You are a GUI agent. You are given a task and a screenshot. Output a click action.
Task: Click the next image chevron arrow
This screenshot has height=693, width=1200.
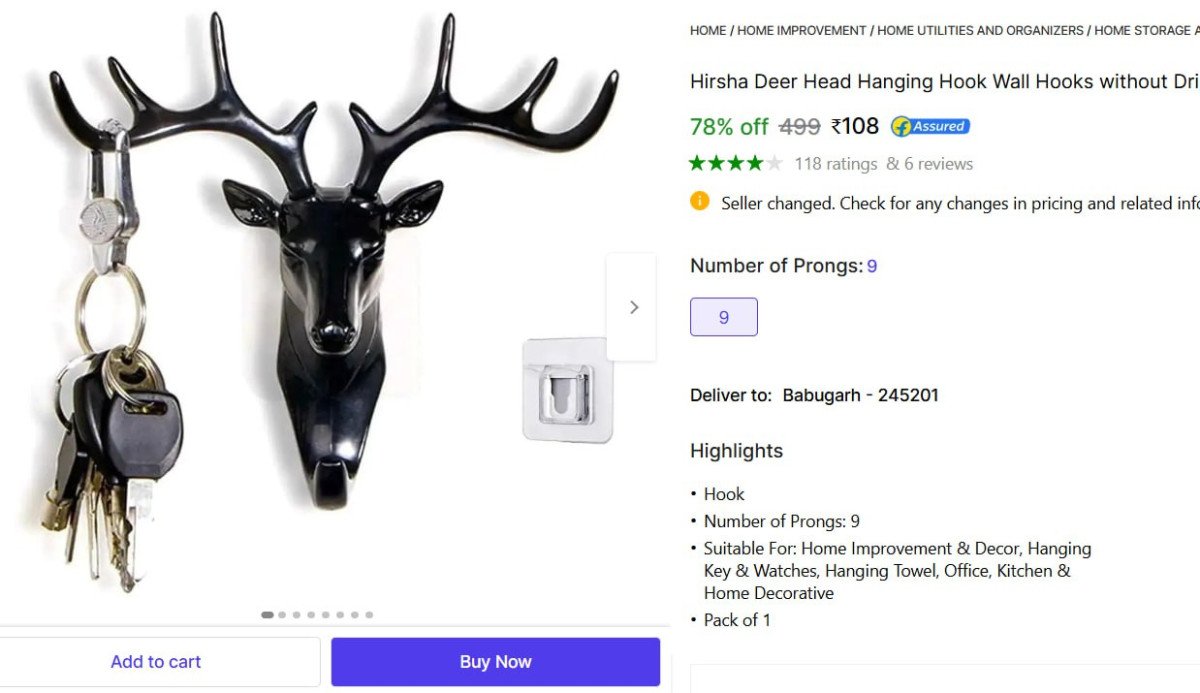click(633, 307)
